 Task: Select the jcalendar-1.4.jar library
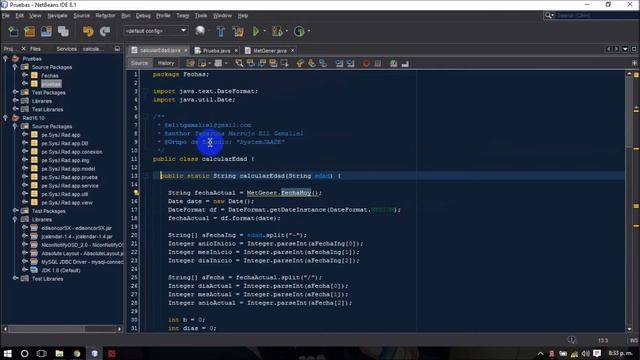[x=77, y=236]
